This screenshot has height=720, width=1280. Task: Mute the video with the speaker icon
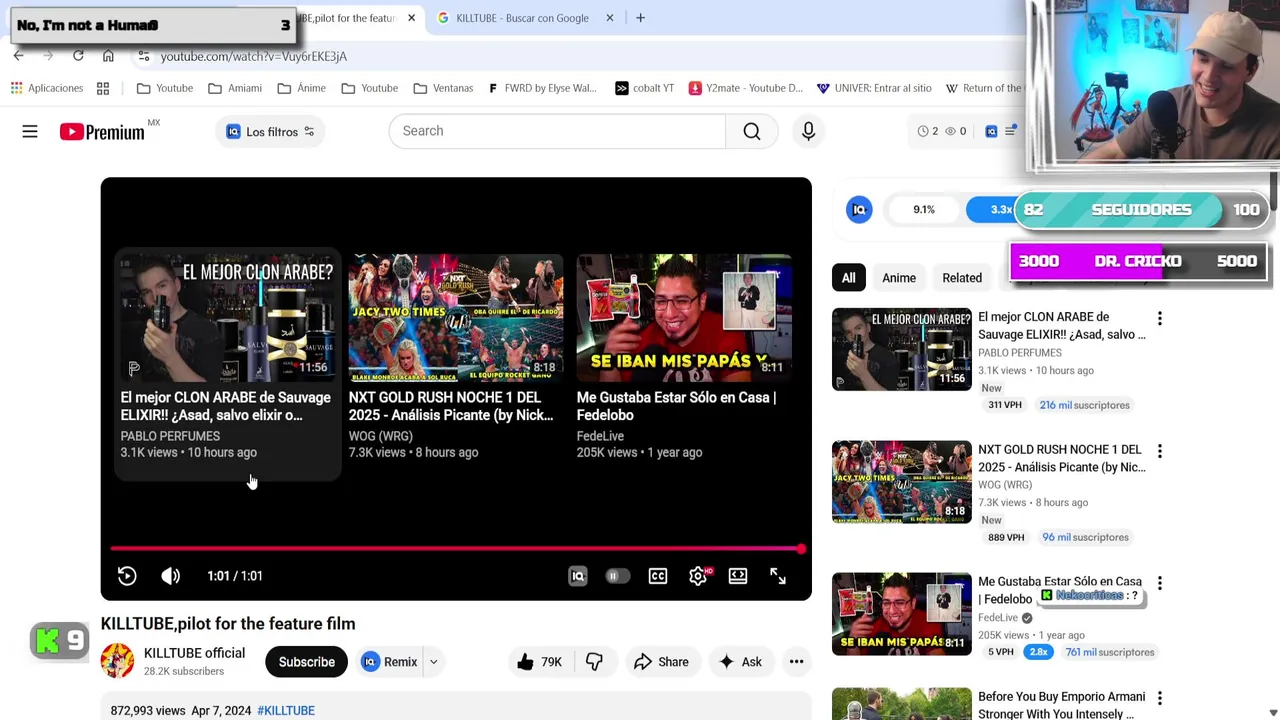pyautogui.click(x=171, y=576)
